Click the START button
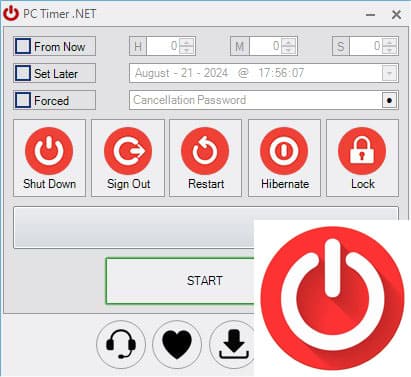Viewport: 411px width, 377px height. (x=180, y=281)
